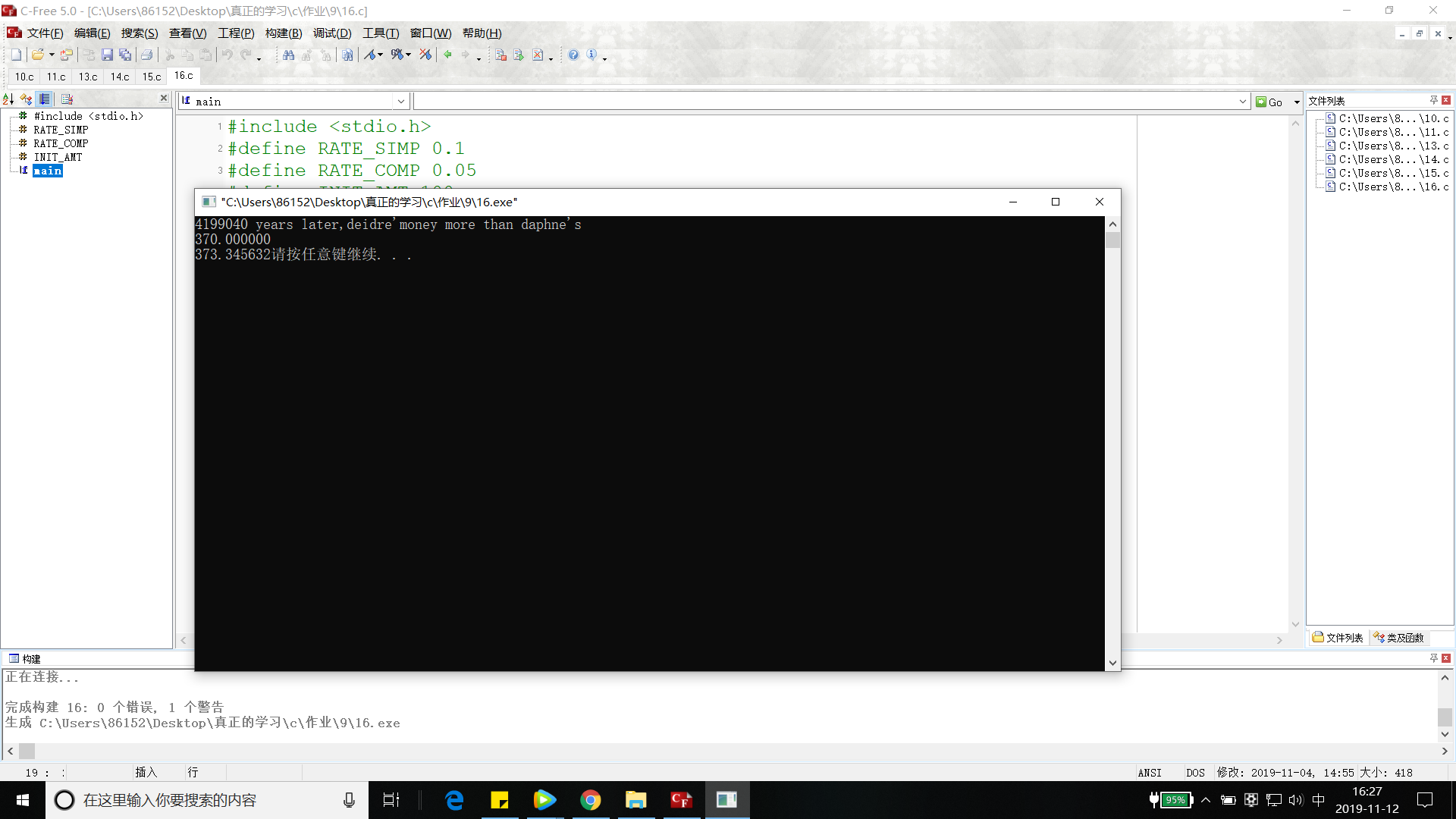Click the Save All files icon
This screenshot has width=1456, height=819.
[125, 55]
